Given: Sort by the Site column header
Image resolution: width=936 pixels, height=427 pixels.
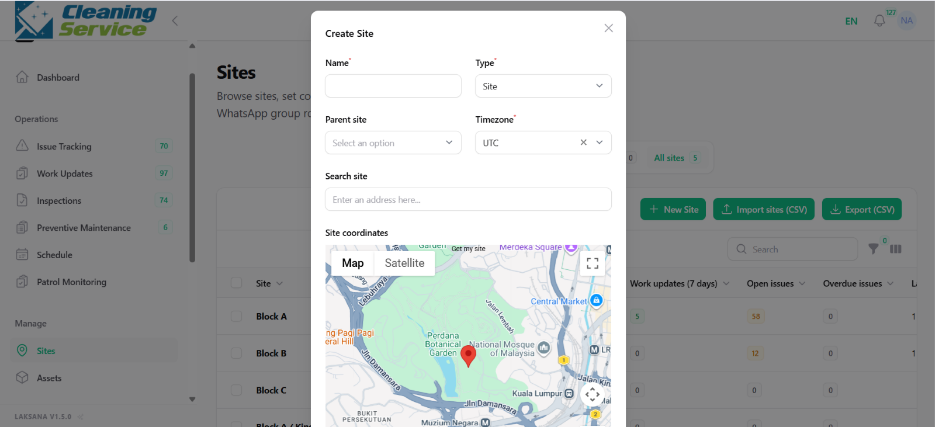Looking at the screenshot, I should [x=269, y=284].
